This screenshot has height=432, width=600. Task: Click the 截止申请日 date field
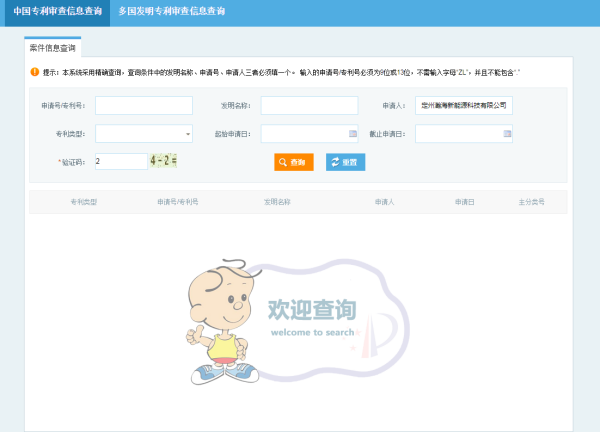pyautogui.click(x=457, y=133)
